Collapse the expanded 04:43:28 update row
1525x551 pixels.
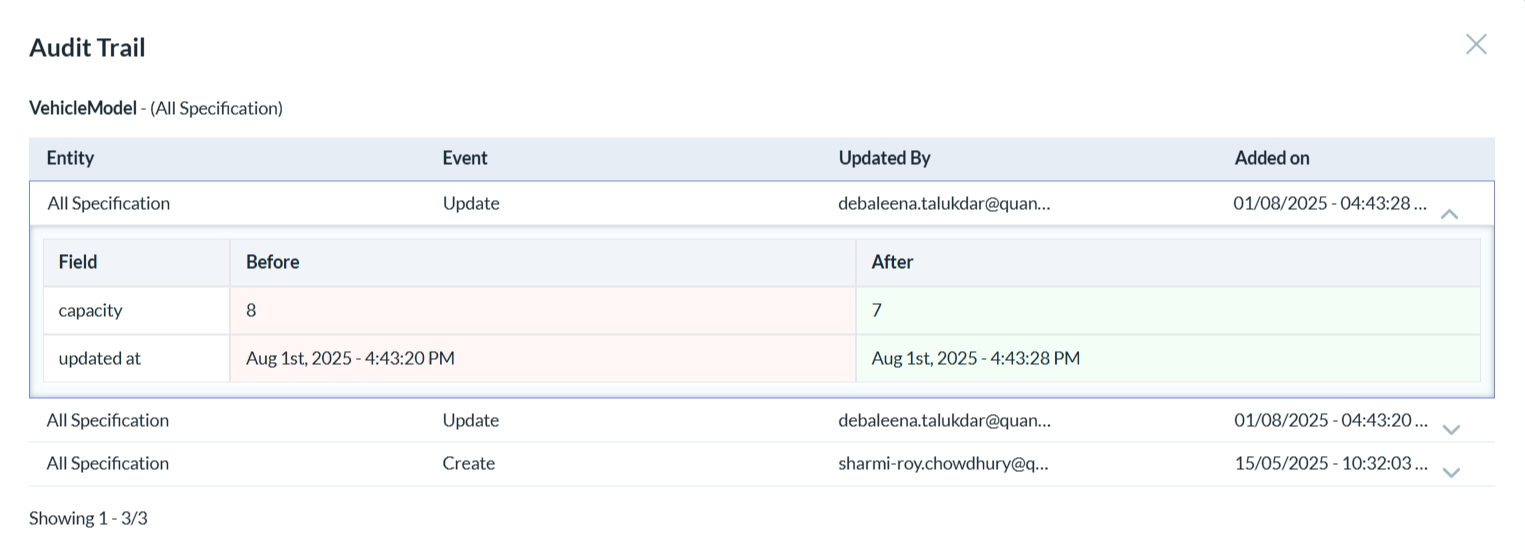pyautogui.click(x=1449, y=213)
